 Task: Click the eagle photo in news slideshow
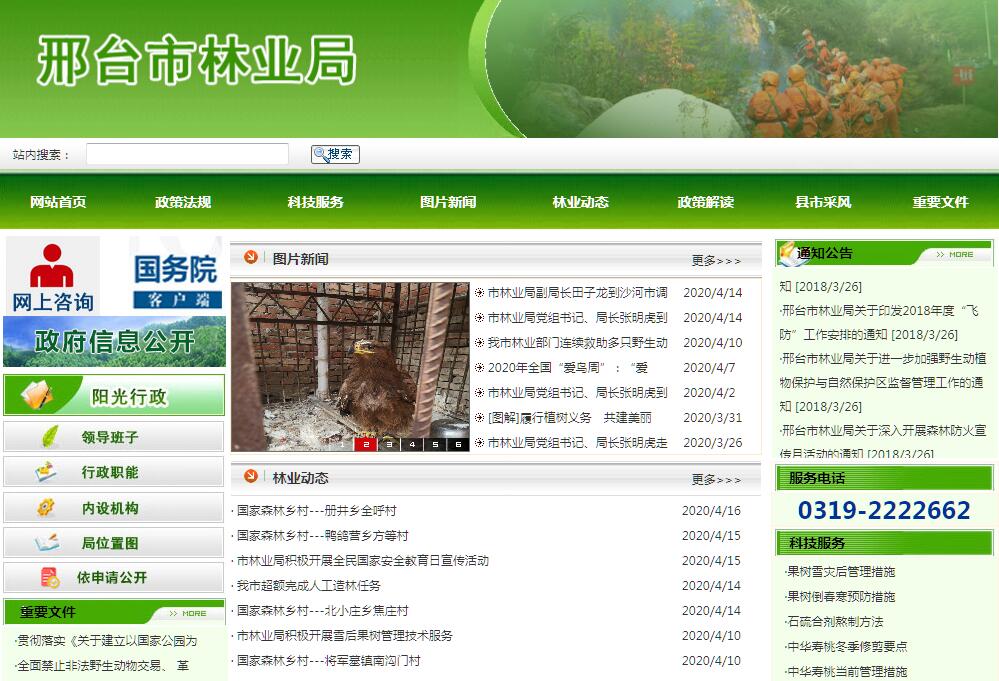(x=350, y=366)
